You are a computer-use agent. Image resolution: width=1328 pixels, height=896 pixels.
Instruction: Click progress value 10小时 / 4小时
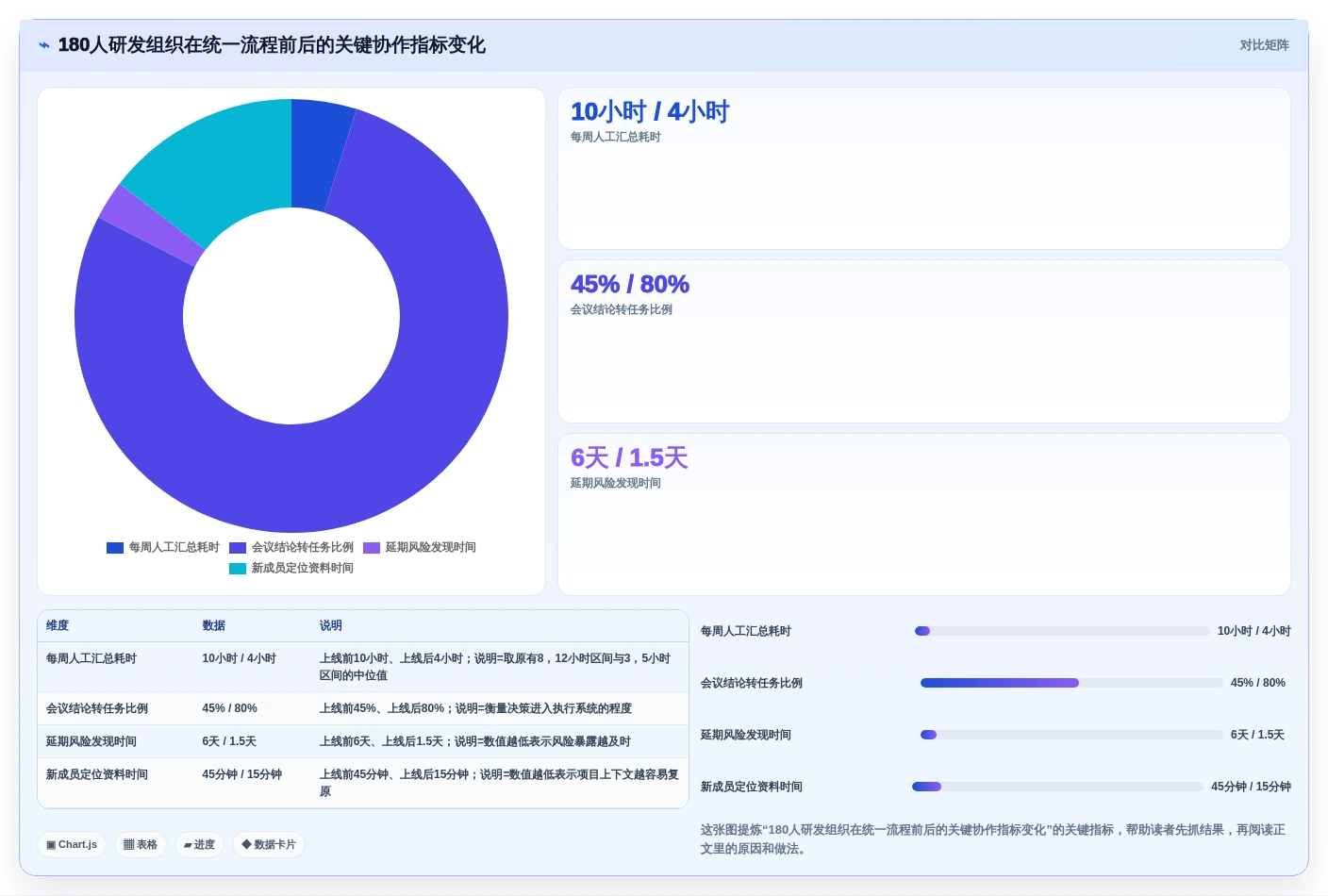pyautogui.click(x=1254, y=632)
